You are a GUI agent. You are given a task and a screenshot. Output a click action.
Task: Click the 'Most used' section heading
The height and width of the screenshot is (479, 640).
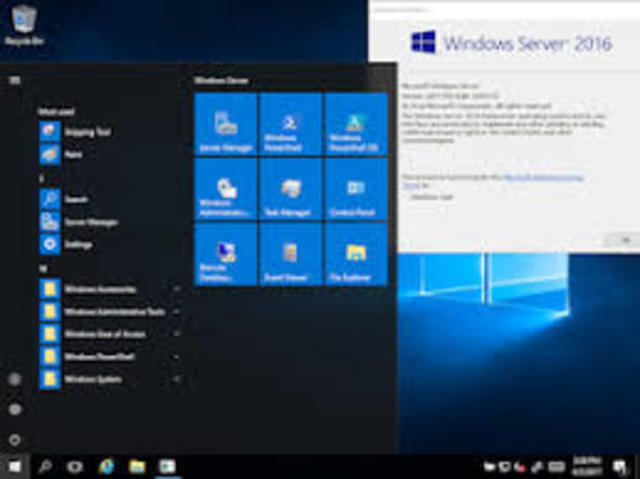pyautogui.click(x=56, y=111)
